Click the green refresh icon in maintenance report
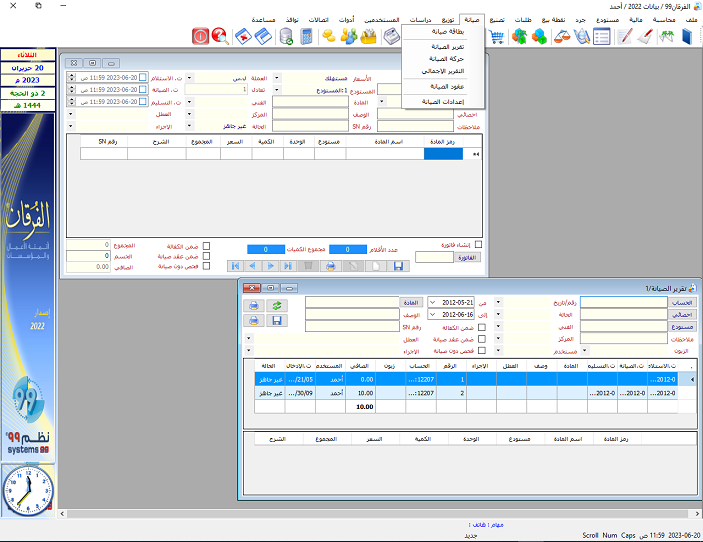This screenshot has width=703, height=542. coord(277,304)
